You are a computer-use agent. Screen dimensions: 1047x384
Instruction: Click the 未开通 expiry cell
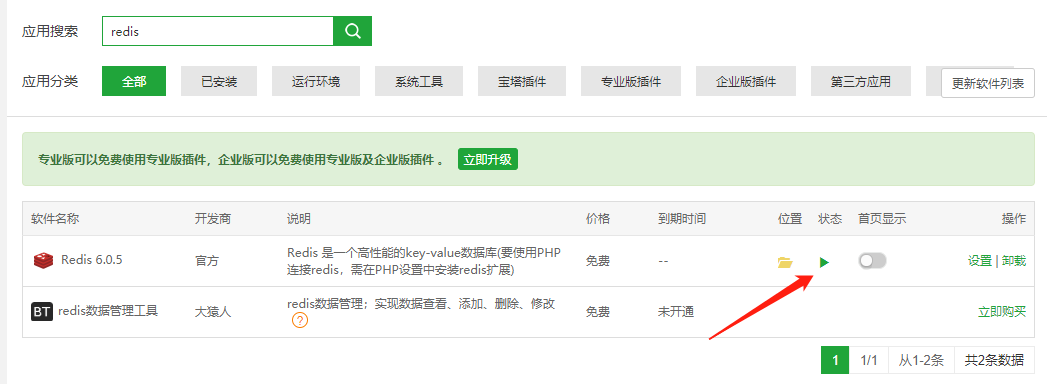pos(676,311)
